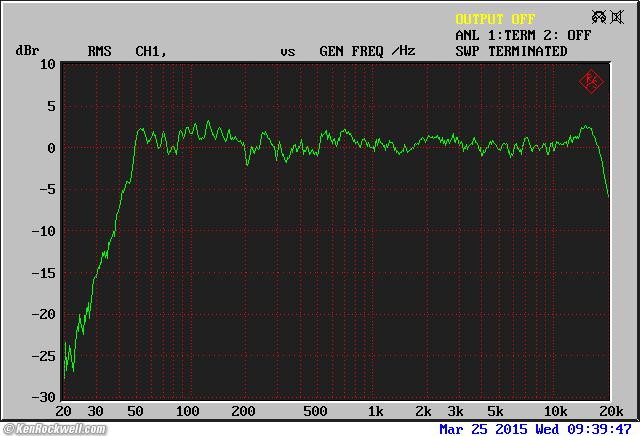
Task: Click the -10 value on the vertical axis
Action: [43, 231]
